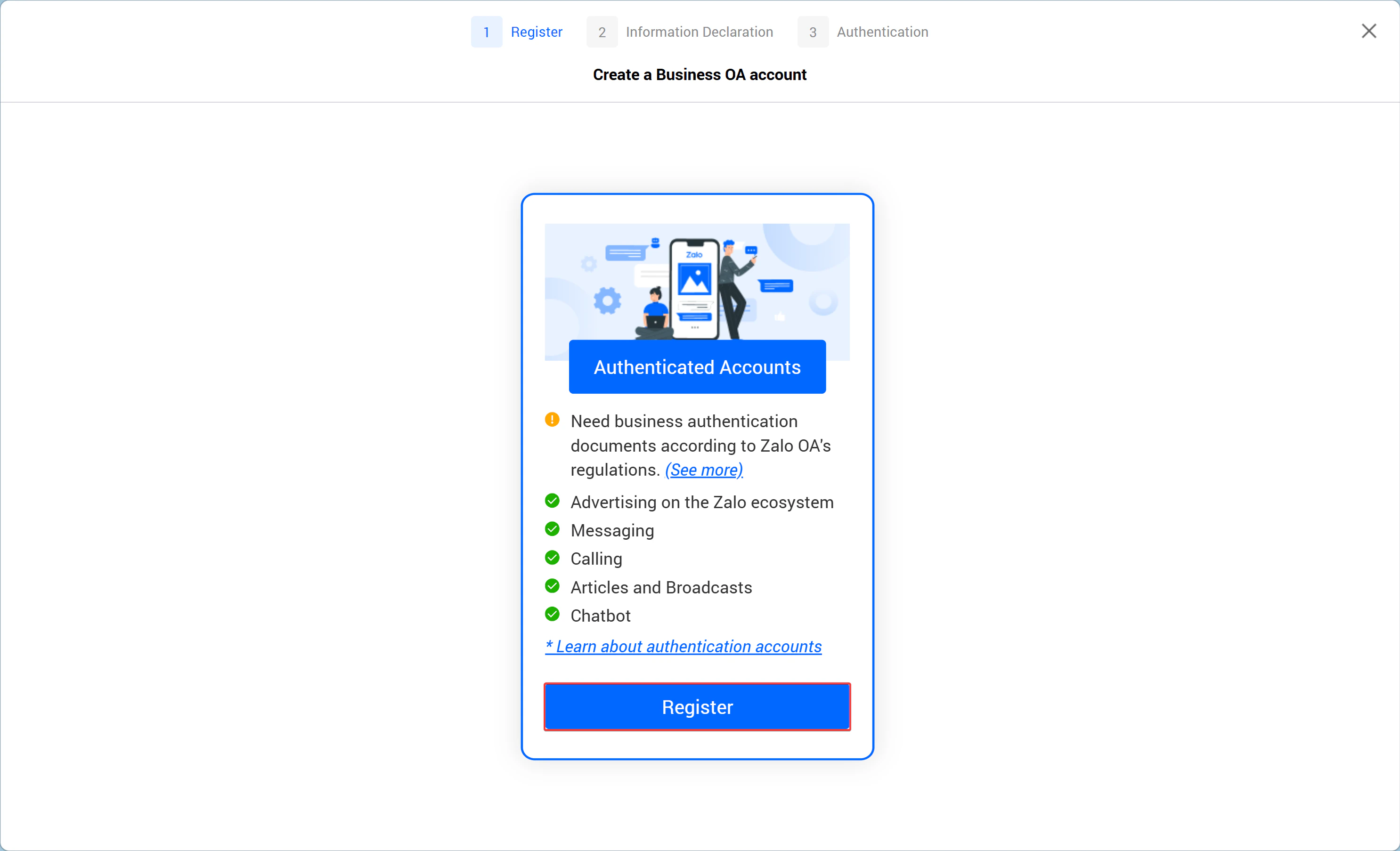
Task: Click green checkmark beside Chatbot
Action: 552,615
